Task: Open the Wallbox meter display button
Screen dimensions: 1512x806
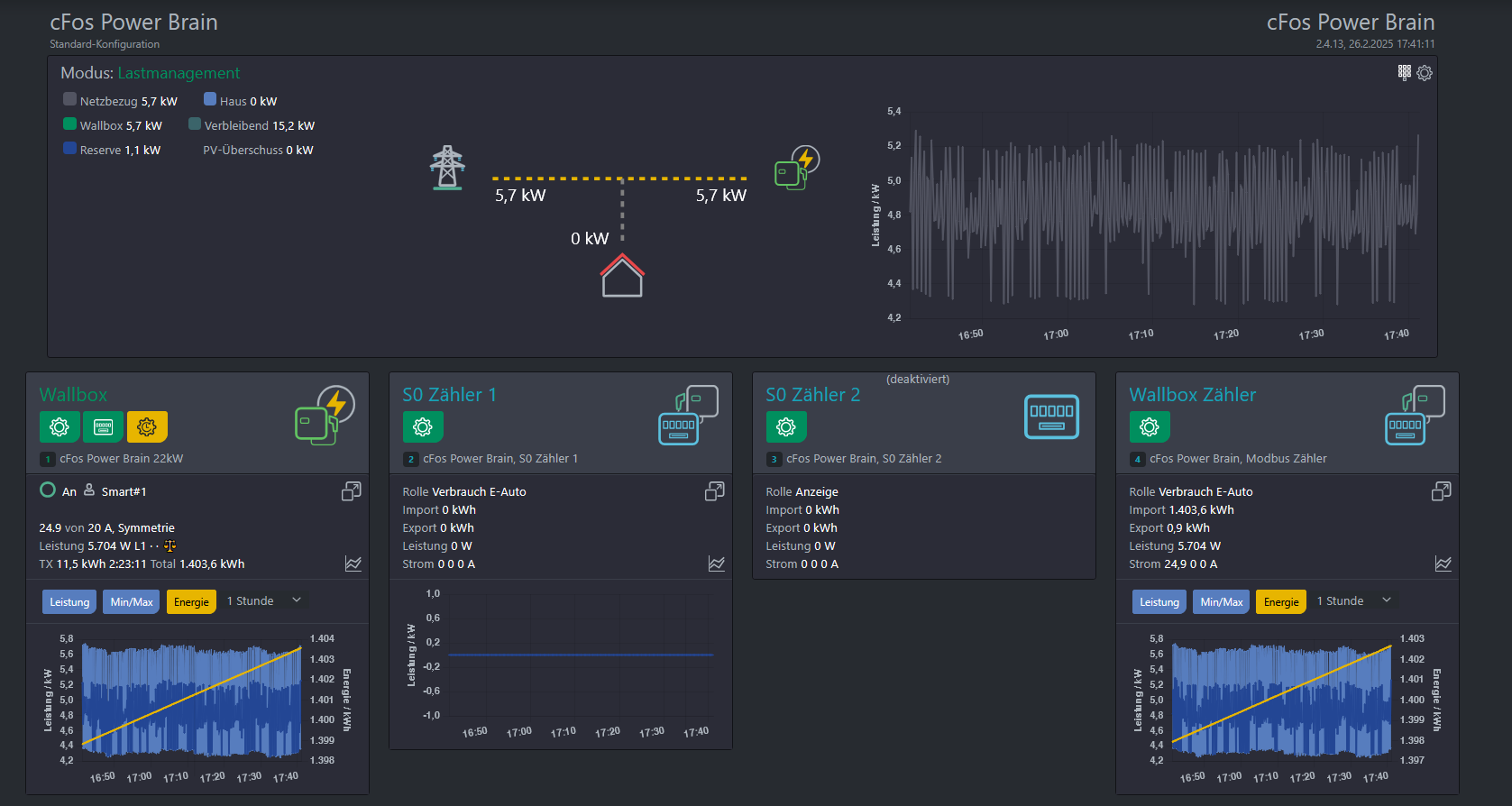Action: pos(103,426)
